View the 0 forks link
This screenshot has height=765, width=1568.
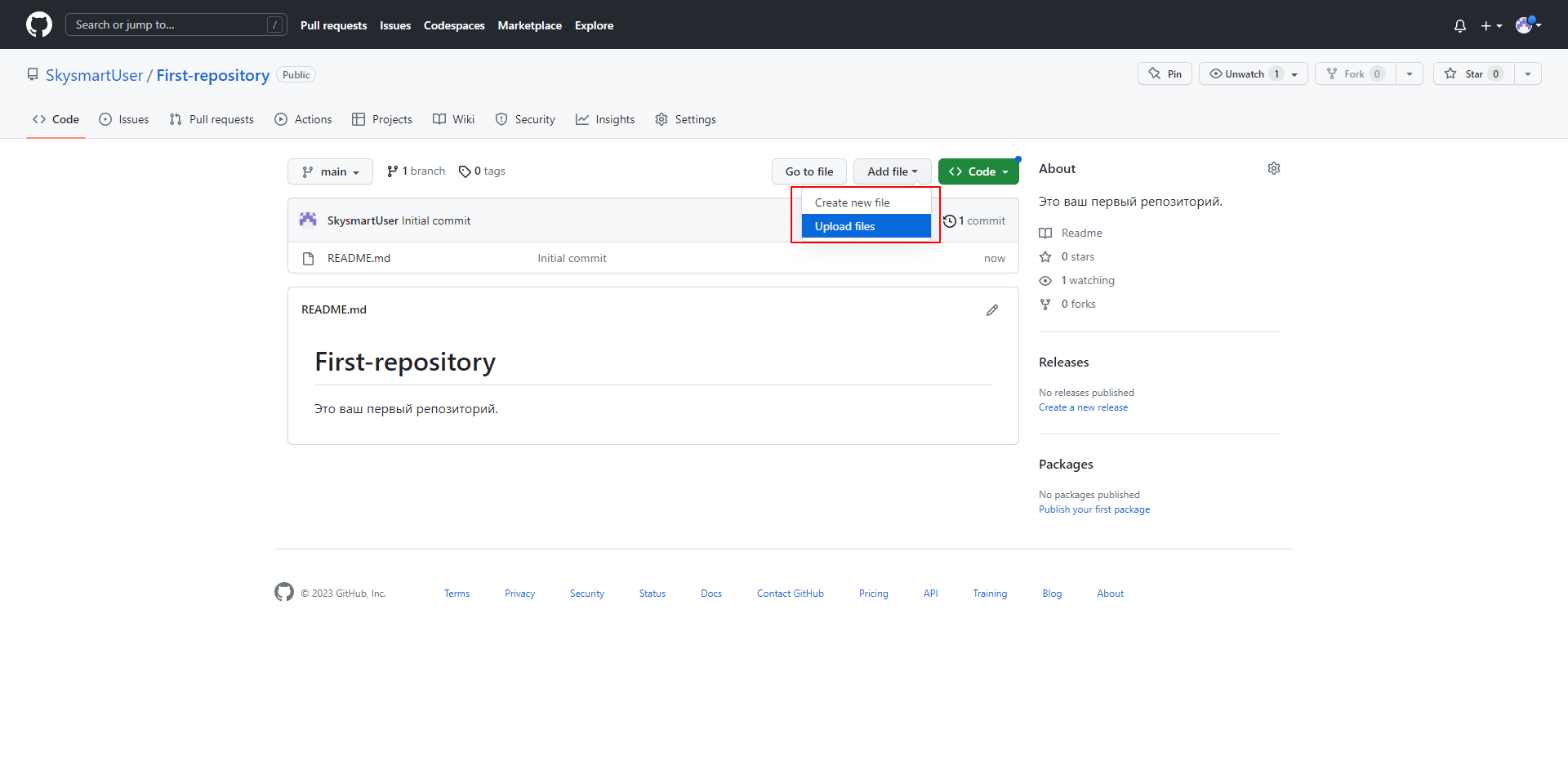pyautogui.click(x=1068, y=304)
